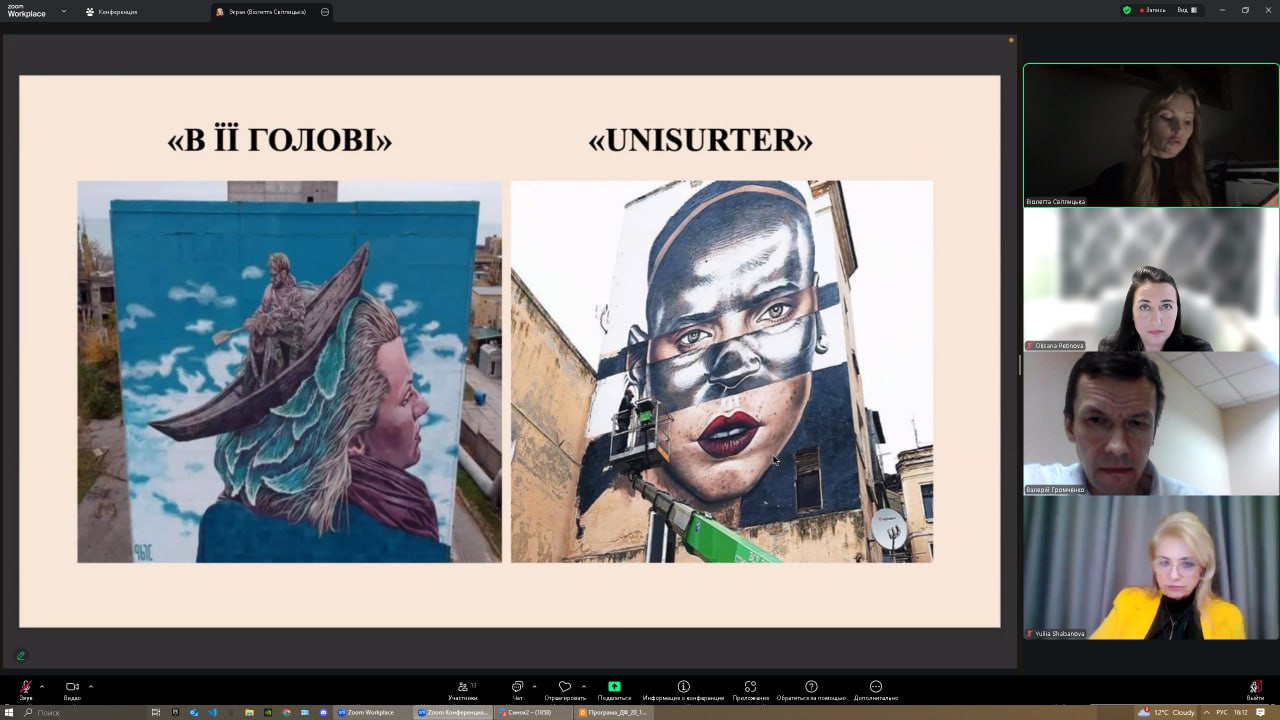Viewport: 1280px width, 720px height.
Task: Unmute the microphone with the Звук icon
Action: [26, 690]
